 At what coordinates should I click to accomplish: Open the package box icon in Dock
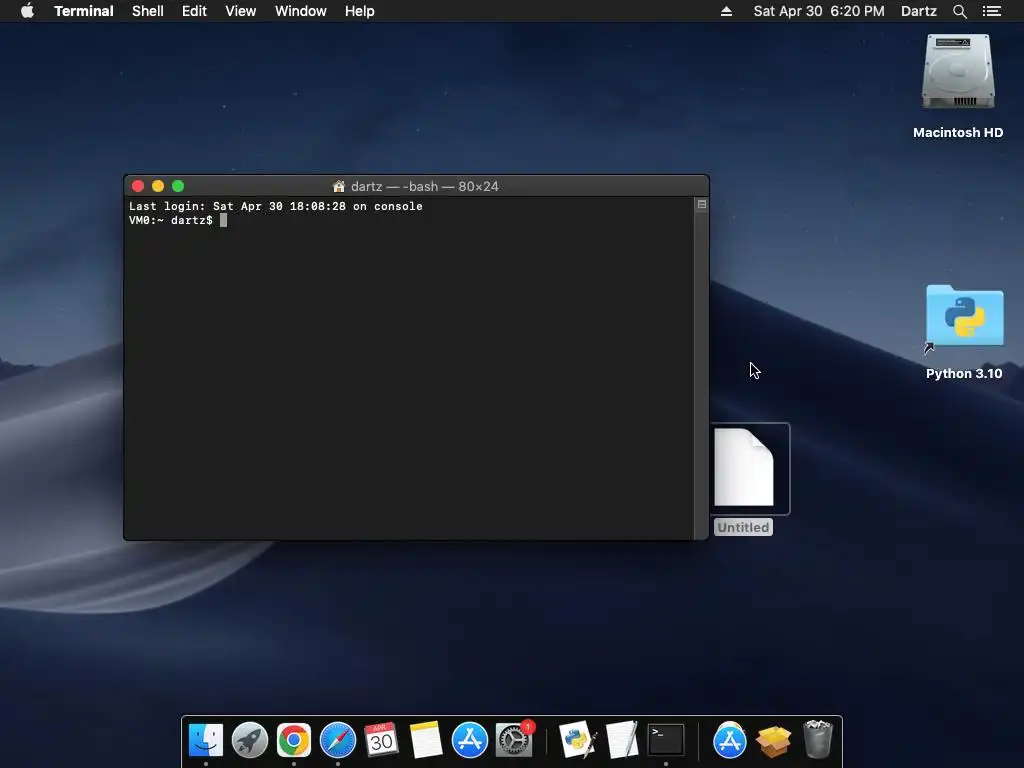(x=773, y=741)
